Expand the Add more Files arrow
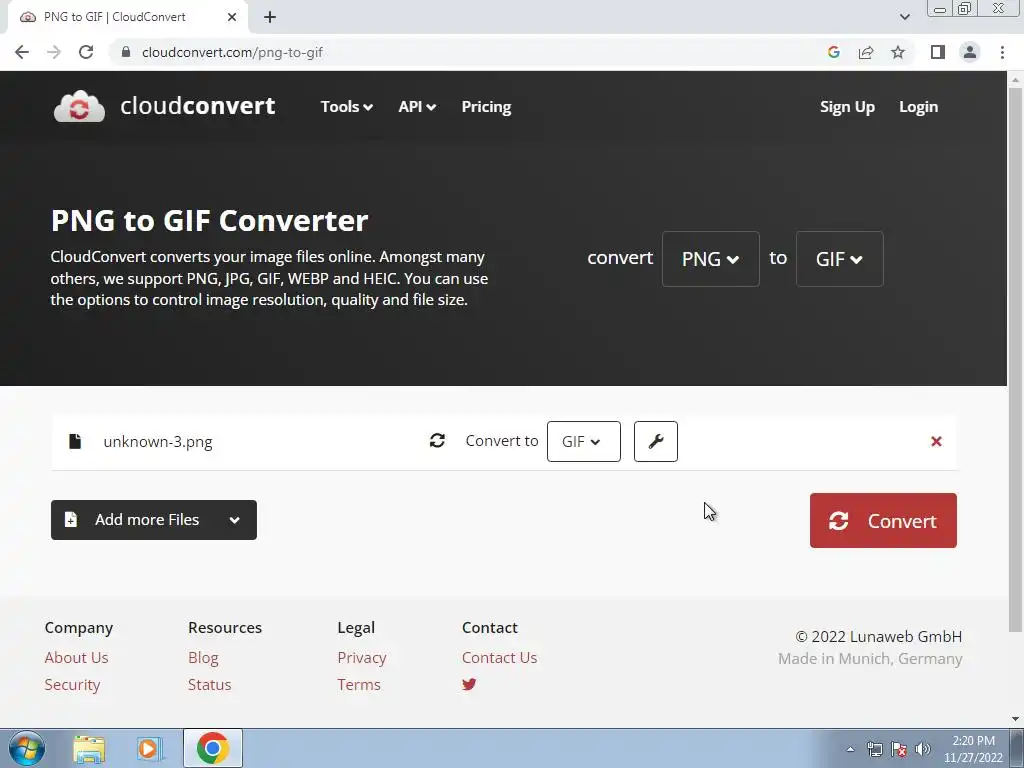This screenshot has height=768, width=1024. point(234,520)
